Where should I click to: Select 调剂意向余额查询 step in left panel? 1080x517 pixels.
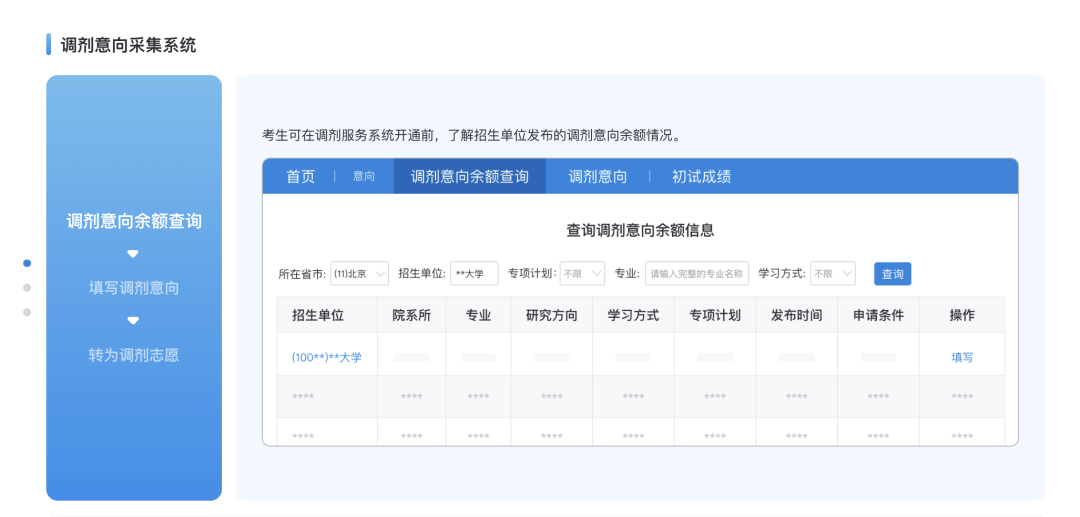coord(134,221)
